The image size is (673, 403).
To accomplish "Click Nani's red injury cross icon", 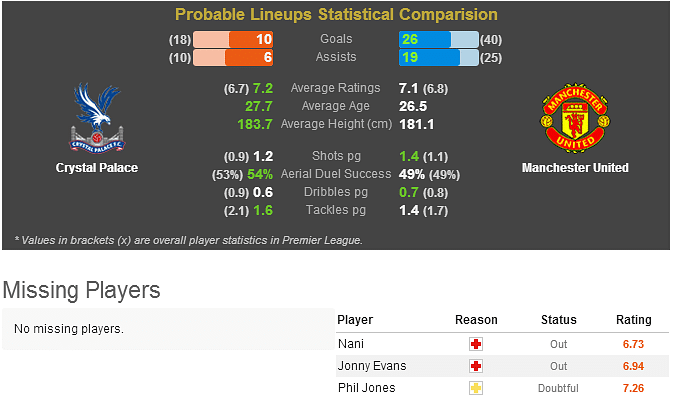I will (x=476, y=344).
